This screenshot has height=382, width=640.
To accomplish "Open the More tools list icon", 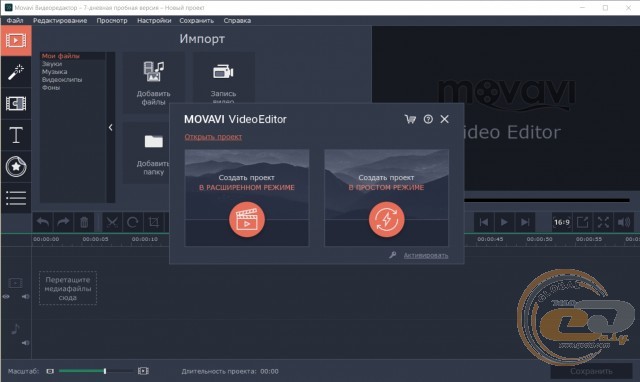I will tap(16, 198).
